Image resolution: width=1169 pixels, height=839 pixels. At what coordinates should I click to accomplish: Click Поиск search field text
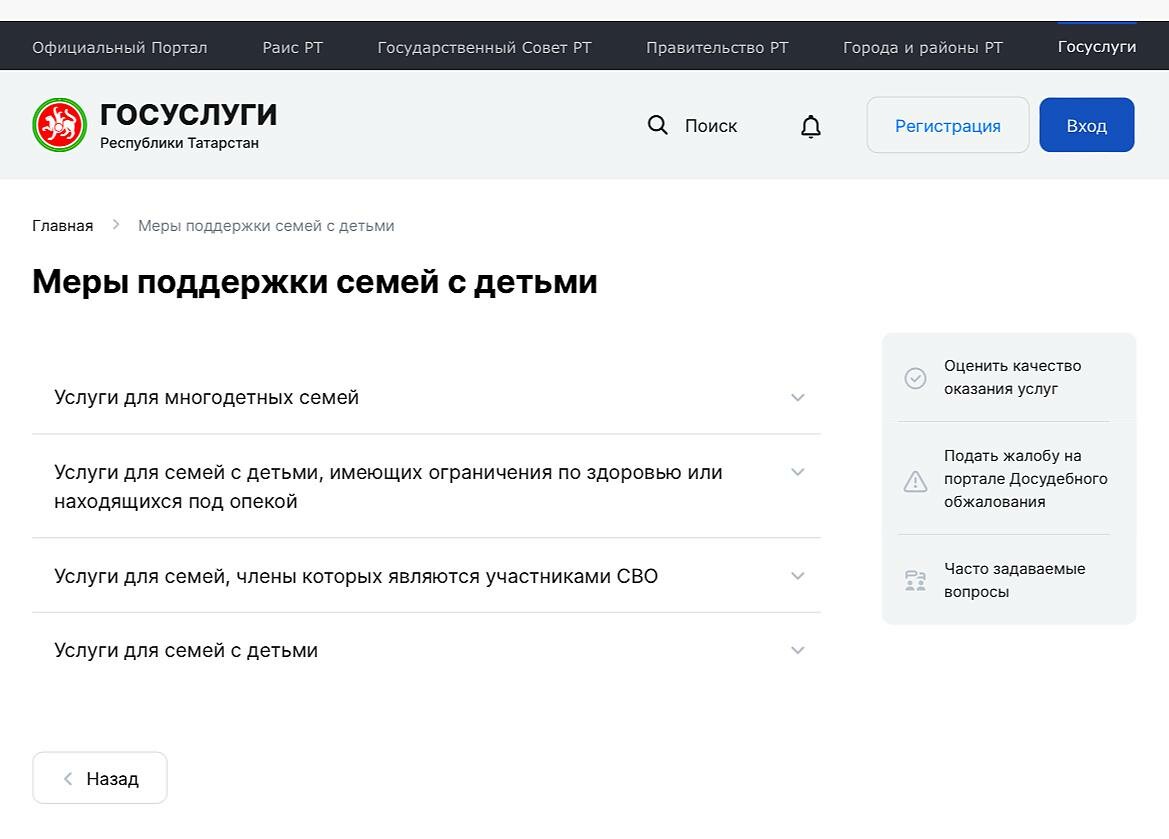pyautogui.click(x=710, y=126)
